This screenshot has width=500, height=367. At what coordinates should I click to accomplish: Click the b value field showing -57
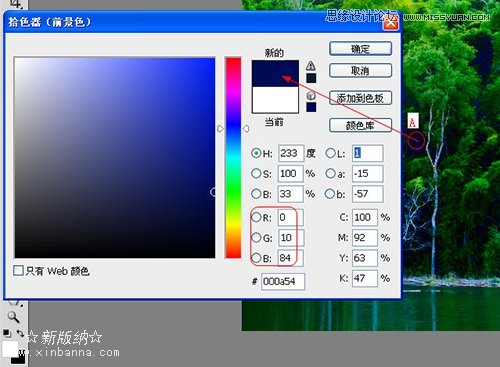368,194
